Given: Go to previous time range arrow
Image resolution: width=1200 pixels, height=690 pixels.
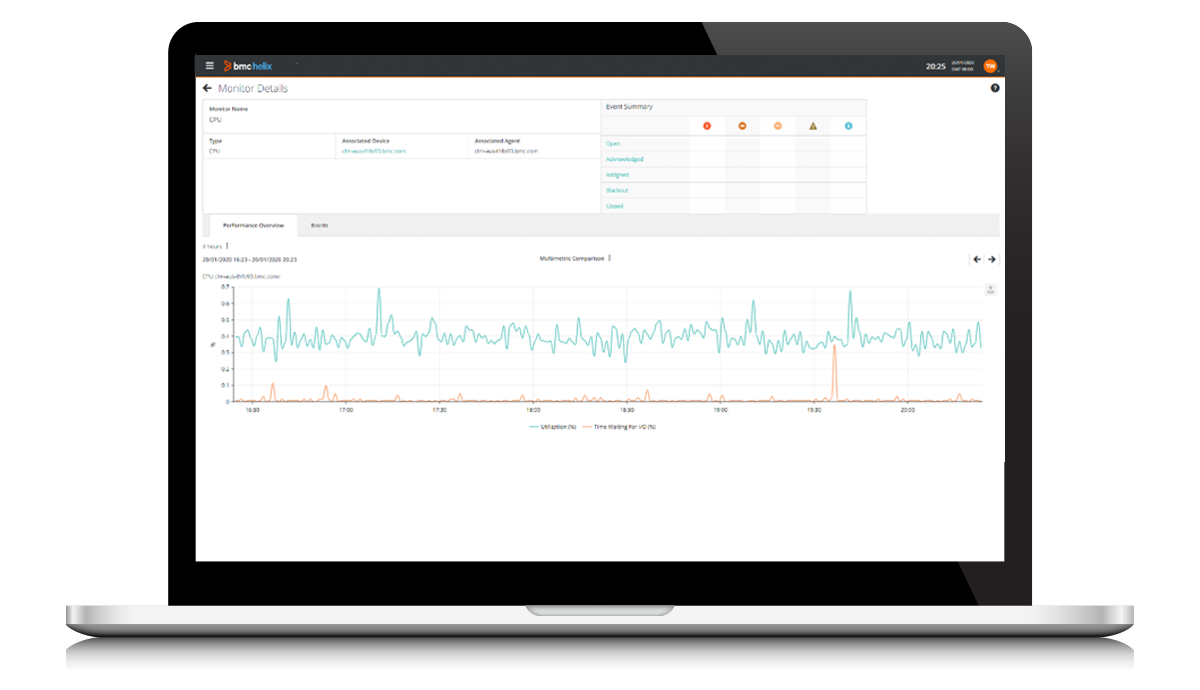Looking at the screenshot, I should [x=976, y=259].
